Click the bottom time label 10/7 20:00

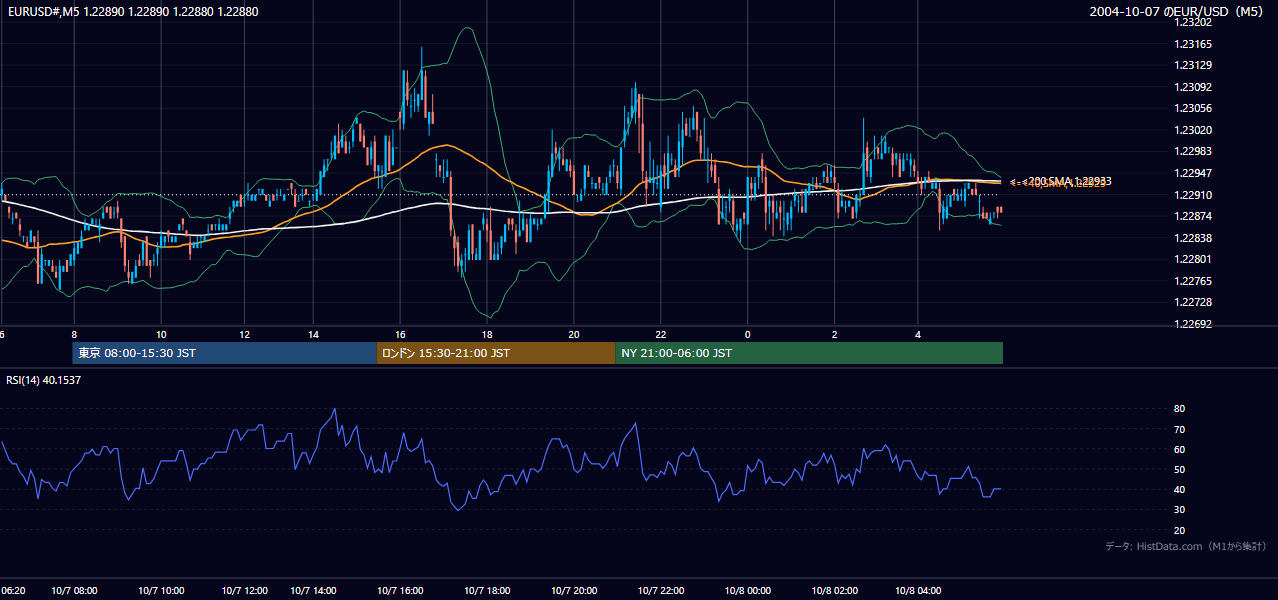coord(573,591)
